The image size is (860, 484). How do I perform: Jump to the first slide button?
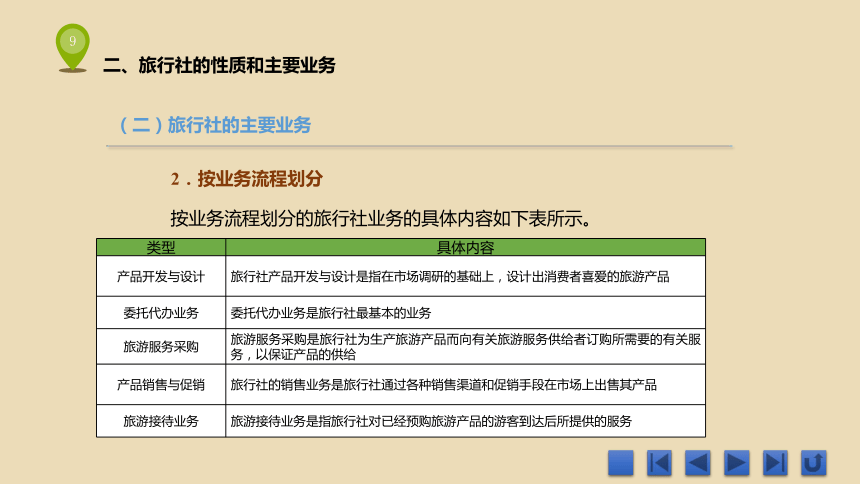click(659, 463)
